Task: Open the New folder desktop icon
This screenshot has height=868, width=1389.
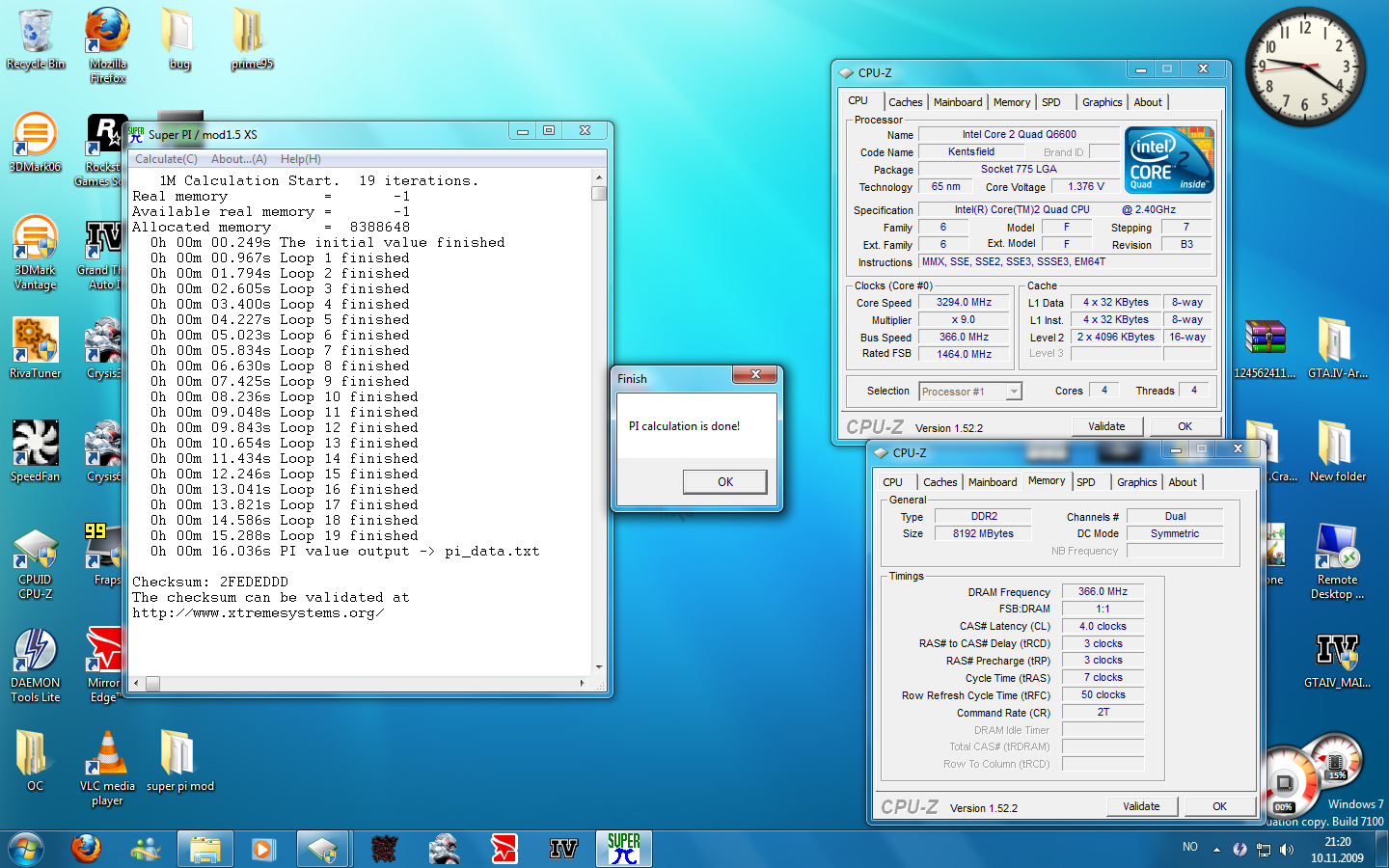Action: click(x=1337, y=451)
